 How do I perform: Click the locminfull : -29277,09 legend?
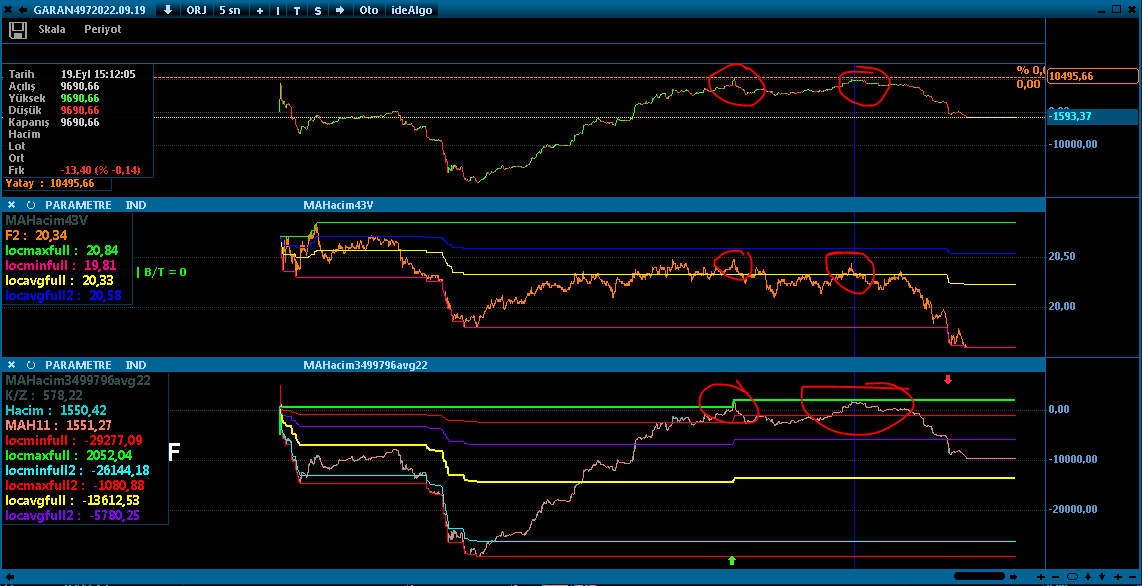click(74, 440)
